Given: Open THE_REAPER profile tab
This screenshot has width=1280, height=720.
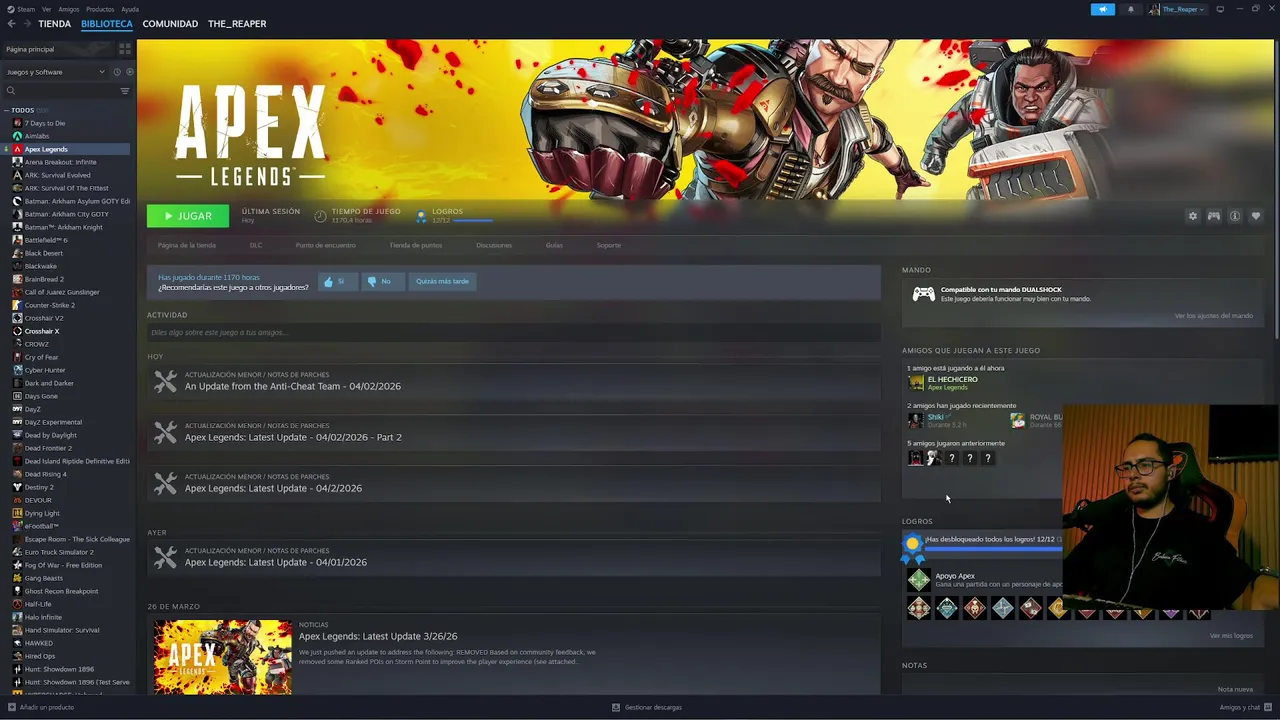Looking at the screenshot, I should pos(237,24).
